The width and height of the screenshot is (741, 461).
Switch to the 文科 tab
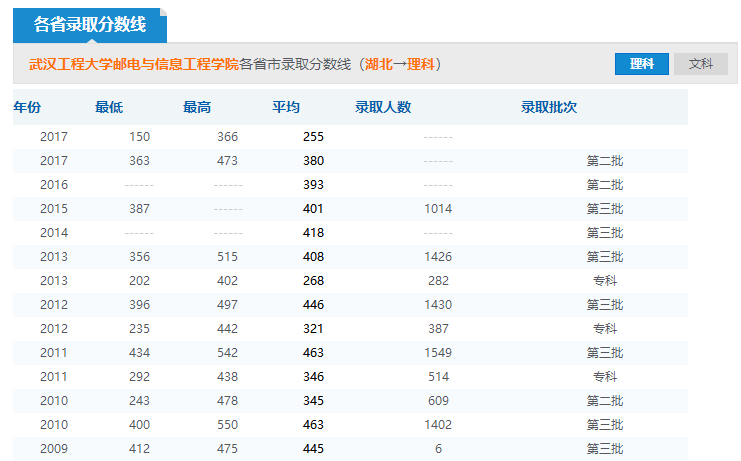(700, 64)
